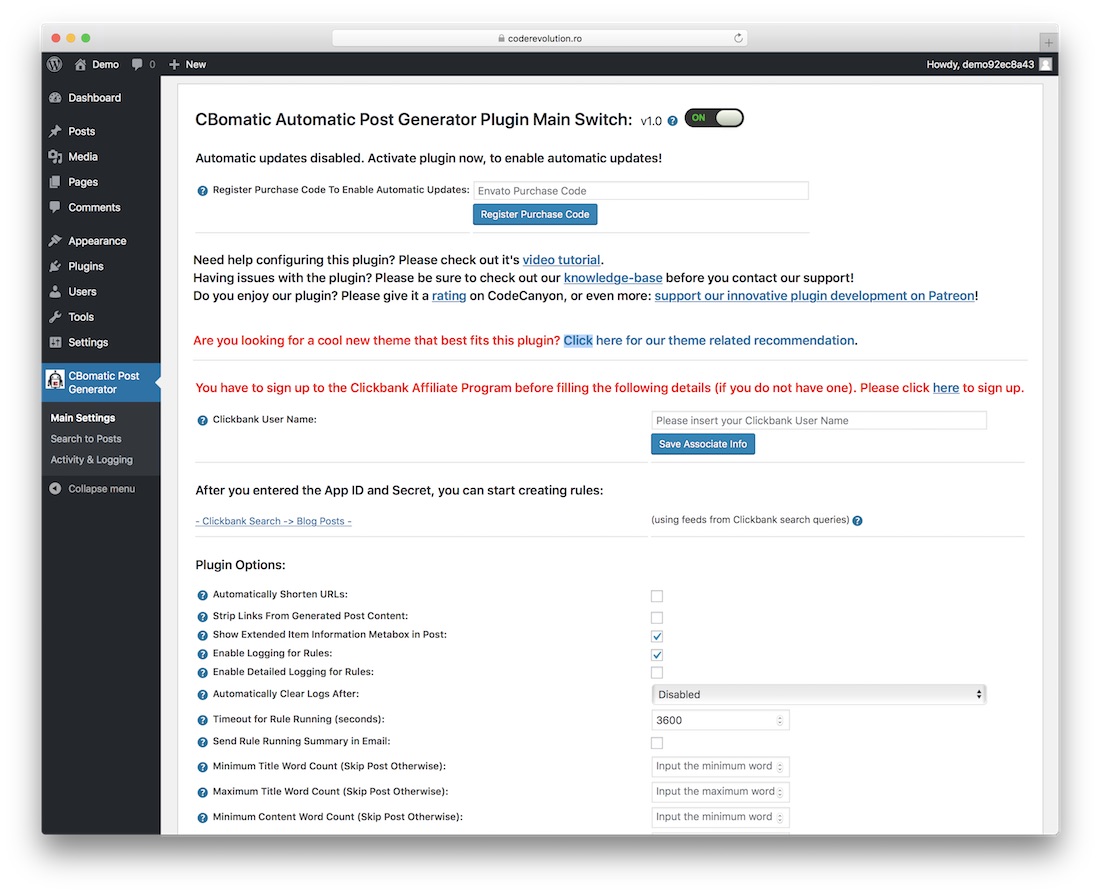Open Settings menu item
Image resolution: width=1100 pixels, height=894 pixels.
tap(88, 342)
